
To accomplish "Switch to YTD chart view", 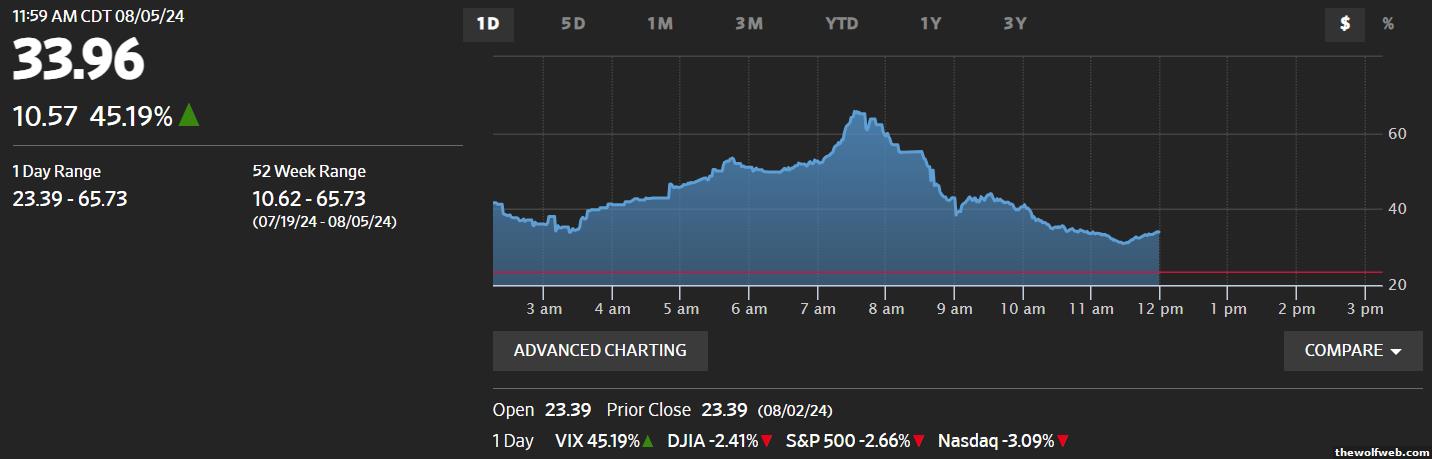I will [x=842, y=24].
